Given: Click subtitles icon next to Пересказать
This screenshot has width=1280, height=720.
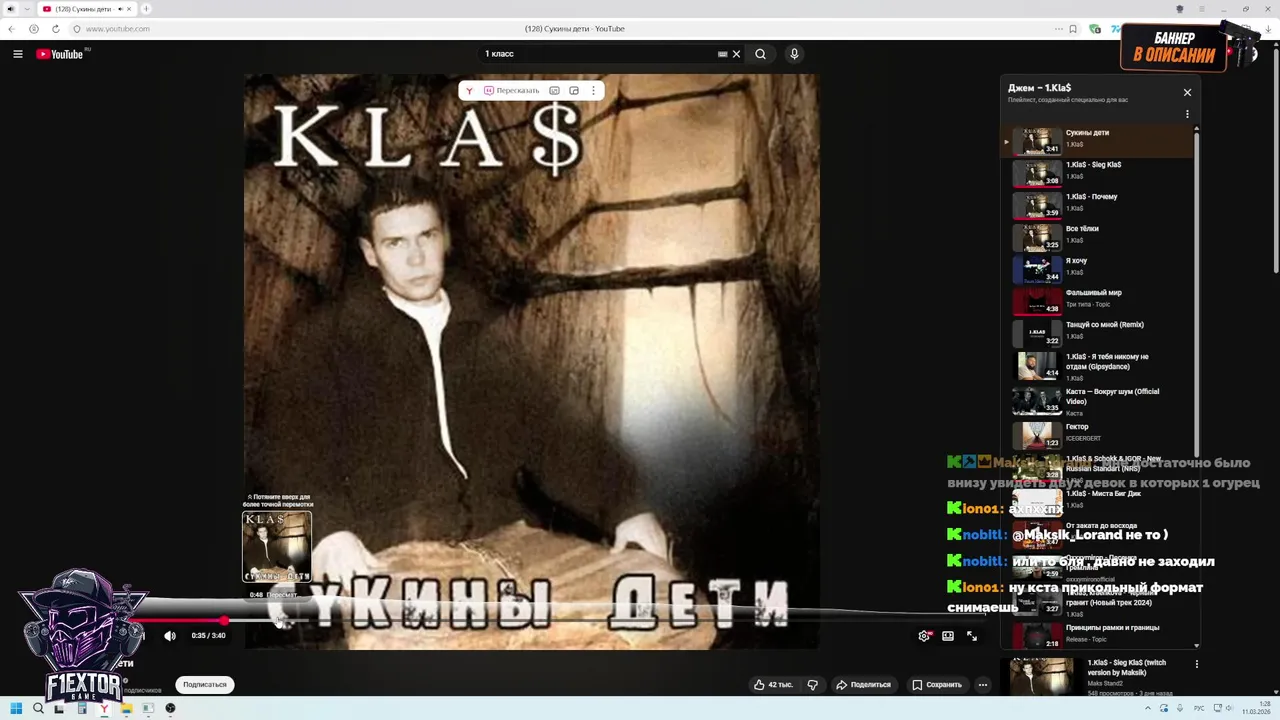Looking at the screenshot, I should pos(554,90).
